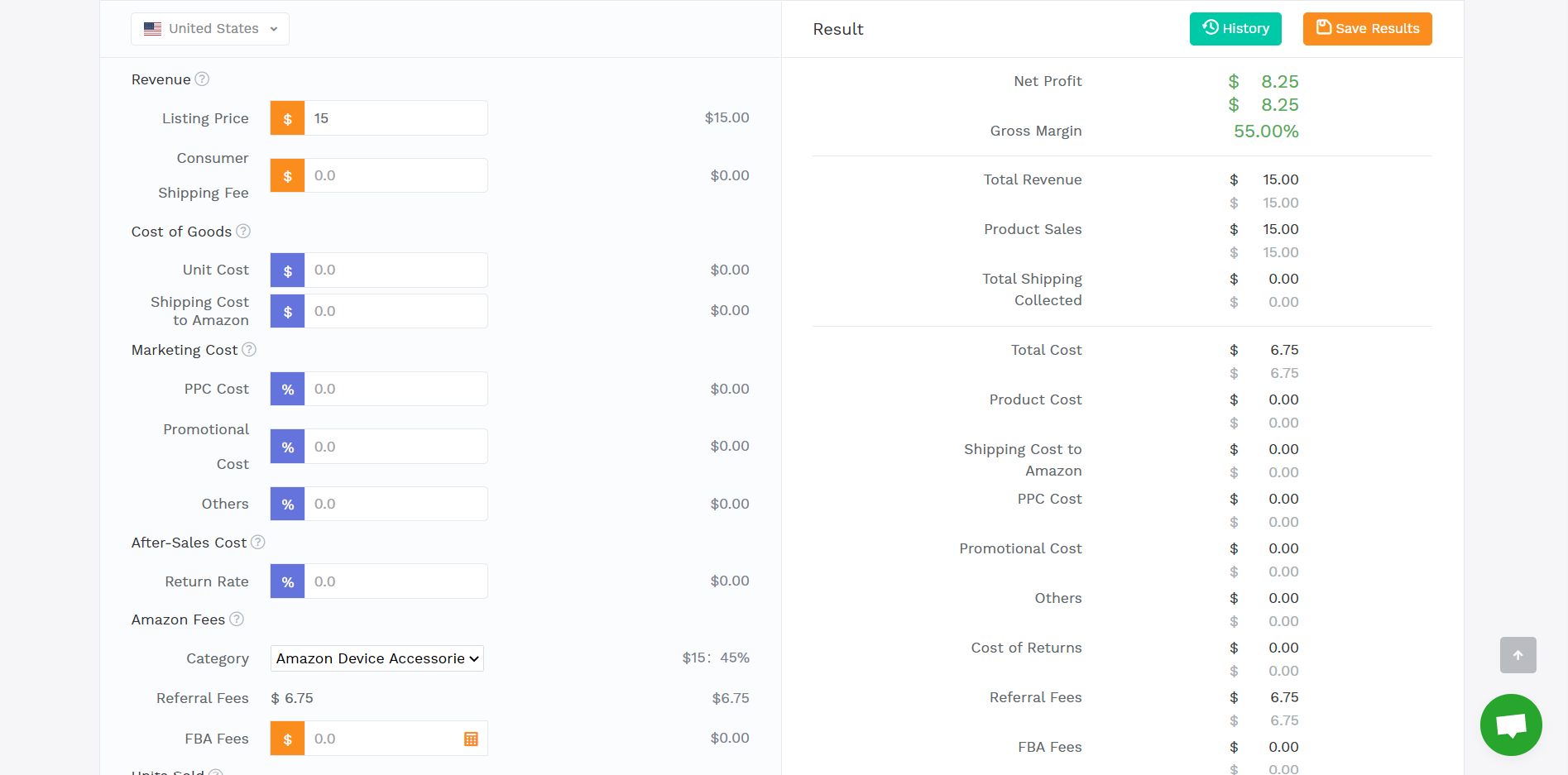Click the Cost of Goods help icon
Image resolution: width=1568 pixels, height=775 pixels.
point(243,232)
